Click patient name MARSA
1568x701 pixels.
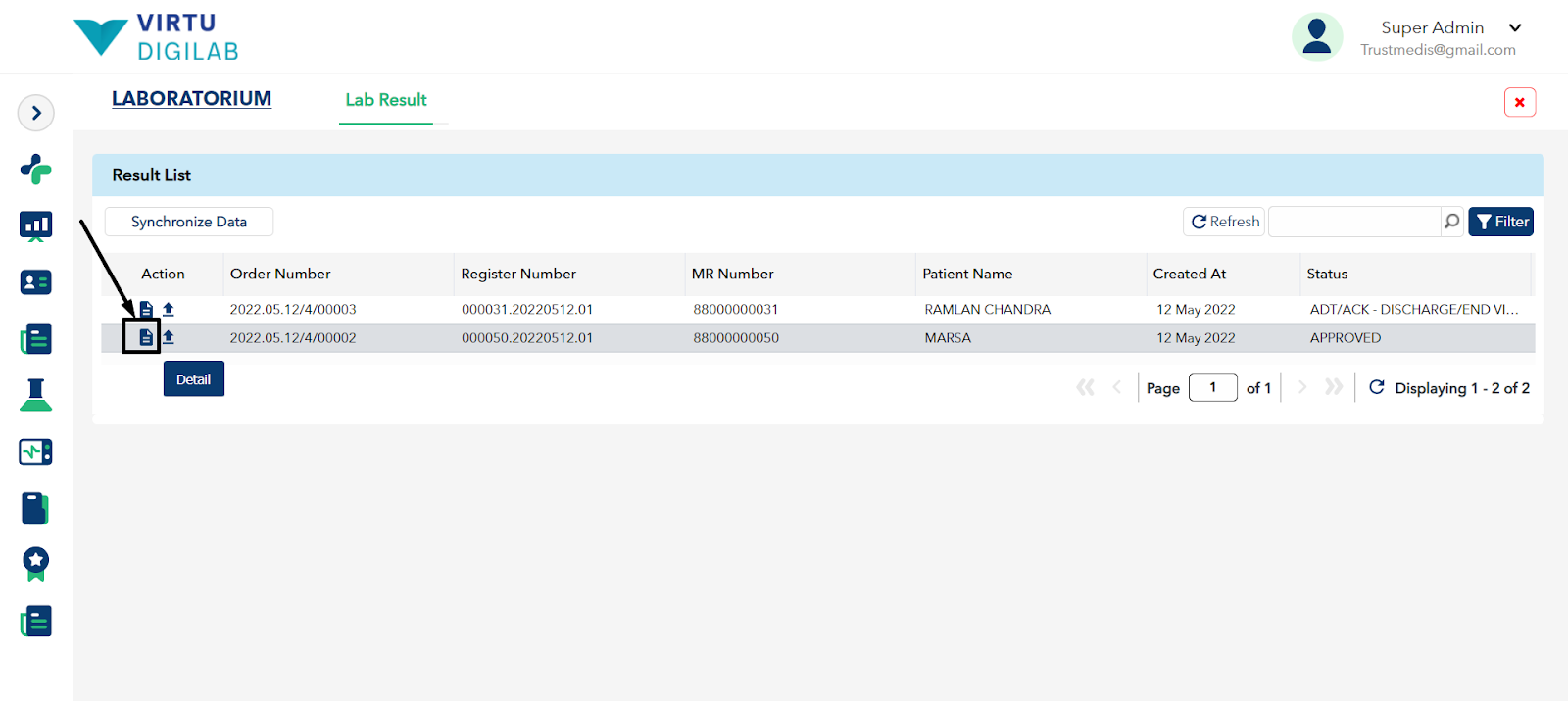tap(948, 338)
